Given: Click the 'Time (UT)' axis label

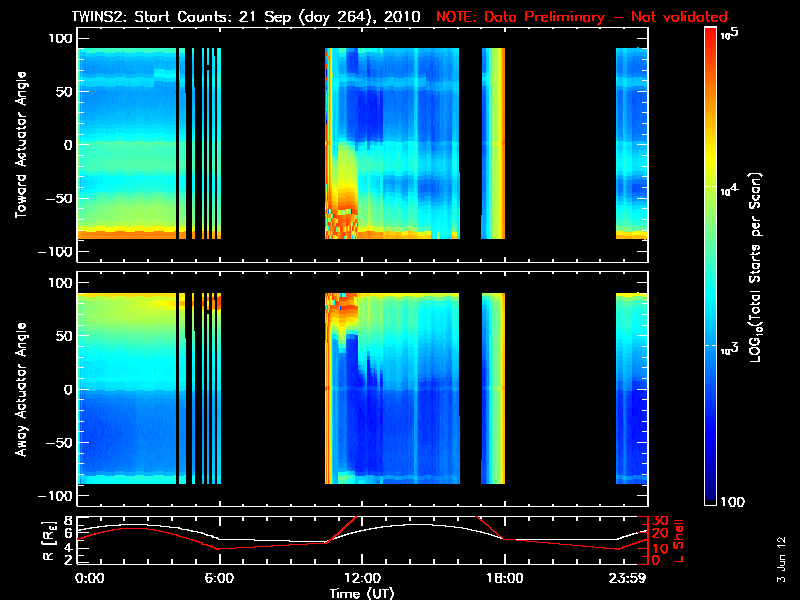Looking at the screenshot, I should 362,593.
